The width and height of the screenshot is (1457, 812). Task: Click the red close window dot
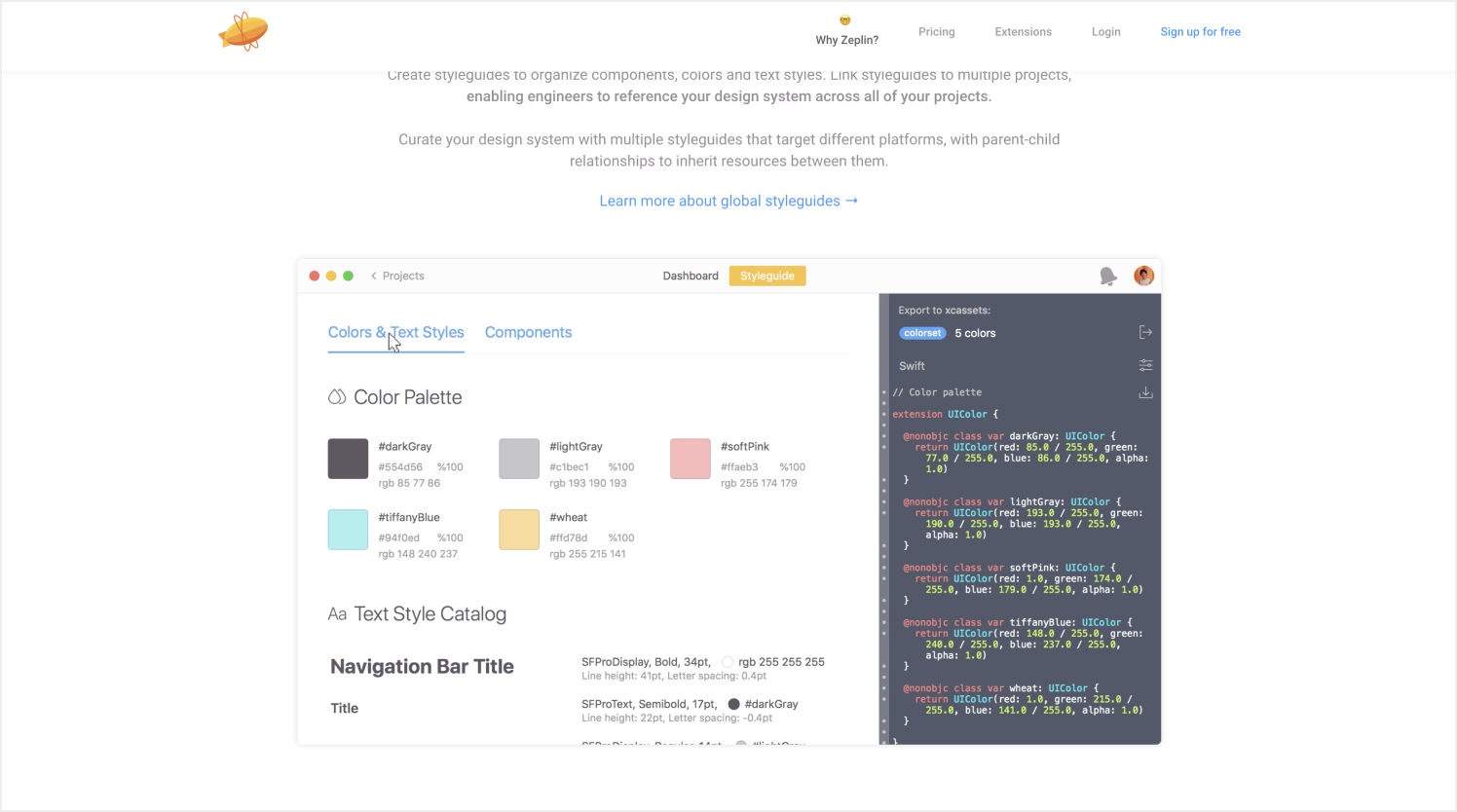(315, 277)
